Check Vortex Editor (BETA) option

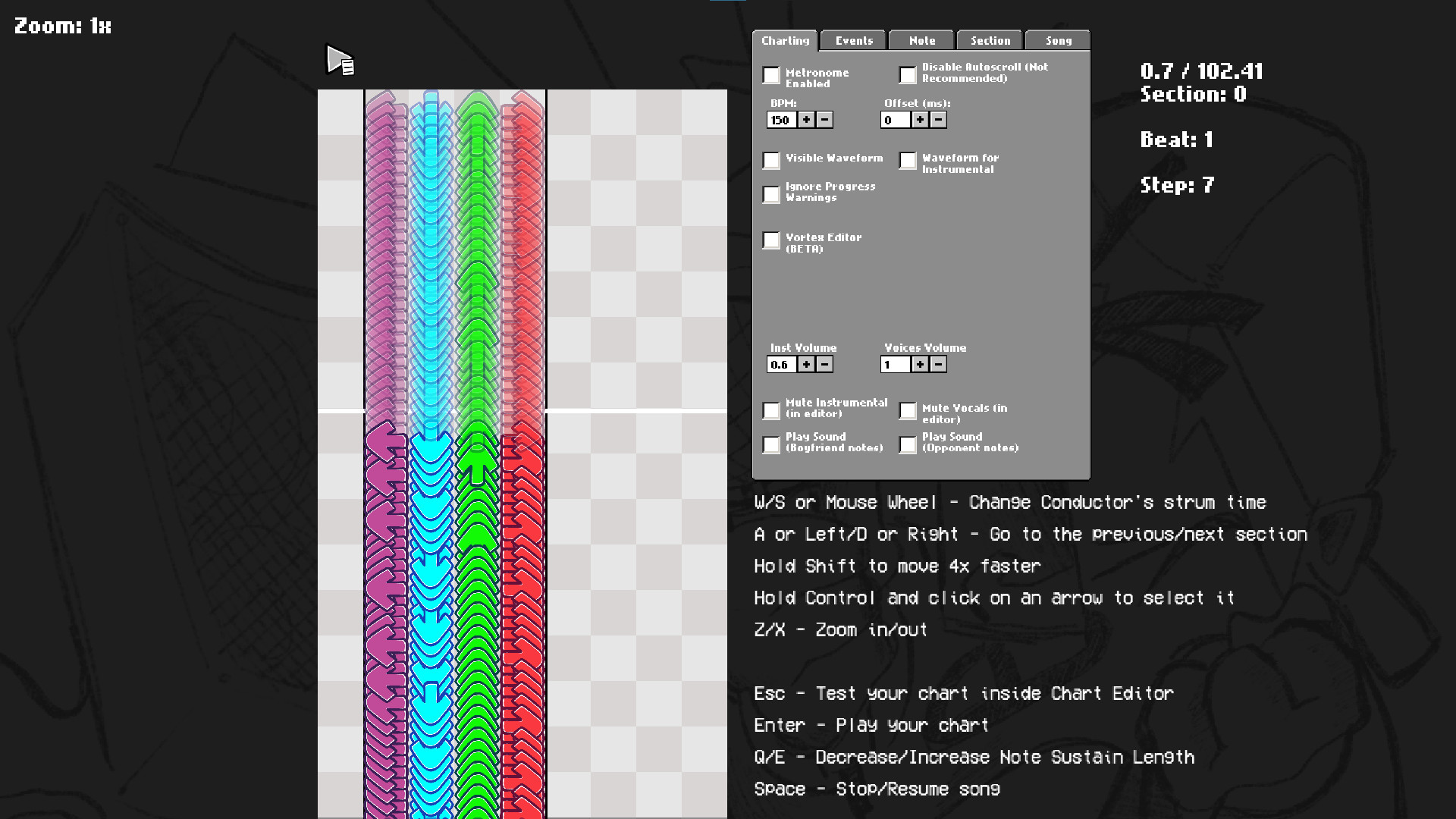[x=771, y=240]
